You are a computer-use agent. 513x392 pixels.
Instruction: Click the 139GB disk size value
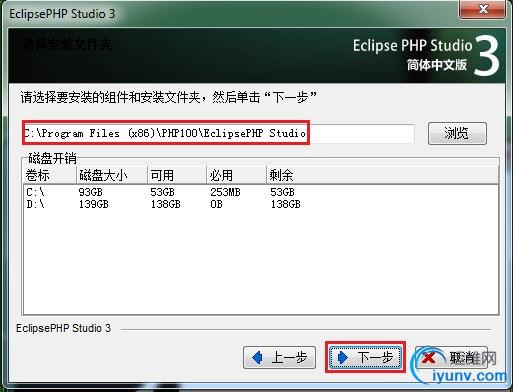pos(94,204)
